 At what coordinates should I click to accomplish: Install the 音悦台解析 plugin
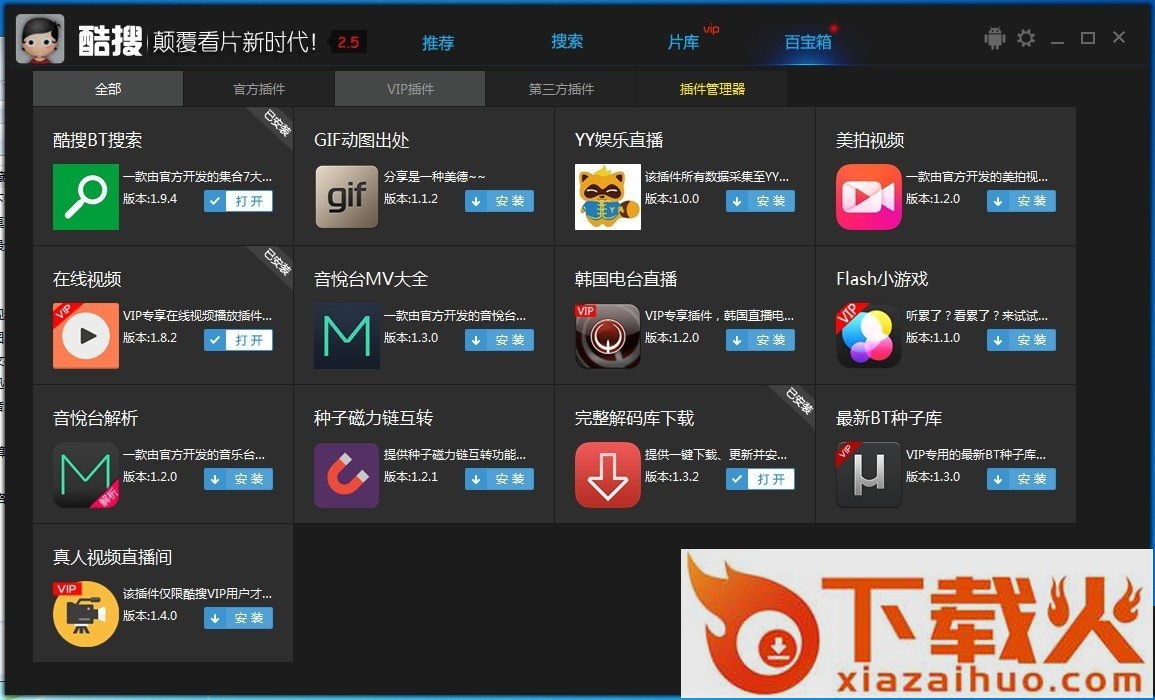[x=239, y=479]
